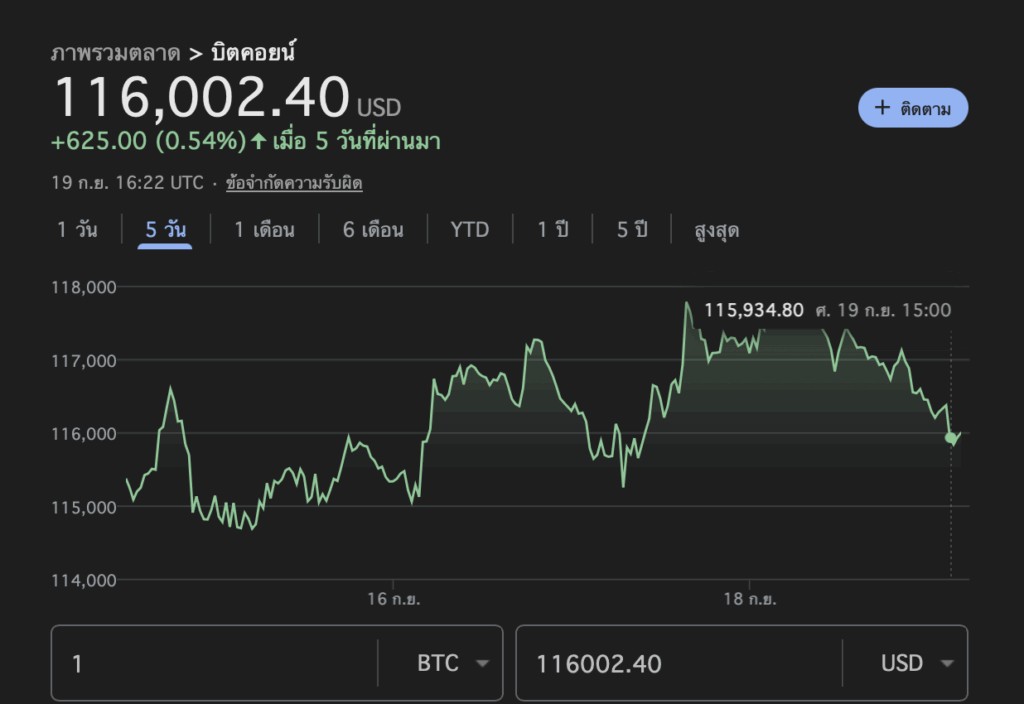Screen dimensions: 1024x704
Task: Click the 117,000 y-axis label
Action: [84, 360]
